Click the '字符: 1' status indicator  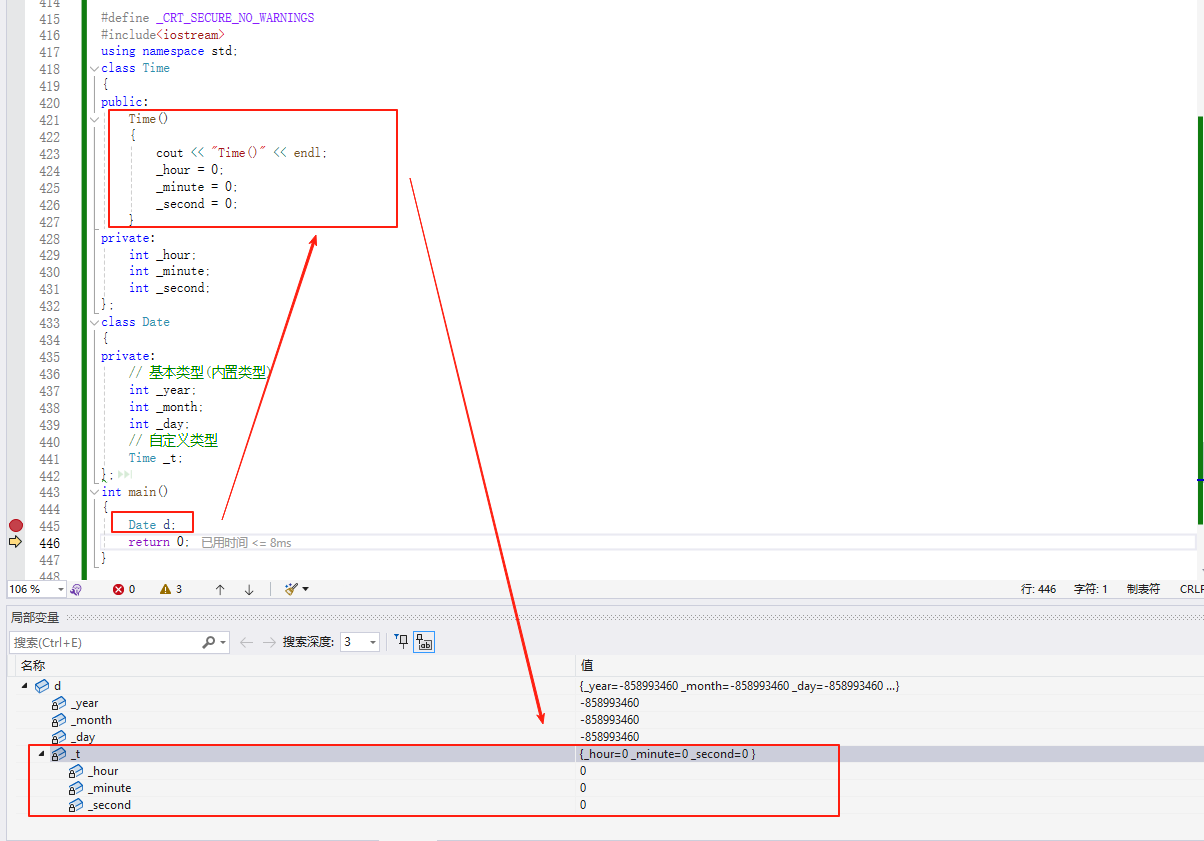click(1091, 589)
